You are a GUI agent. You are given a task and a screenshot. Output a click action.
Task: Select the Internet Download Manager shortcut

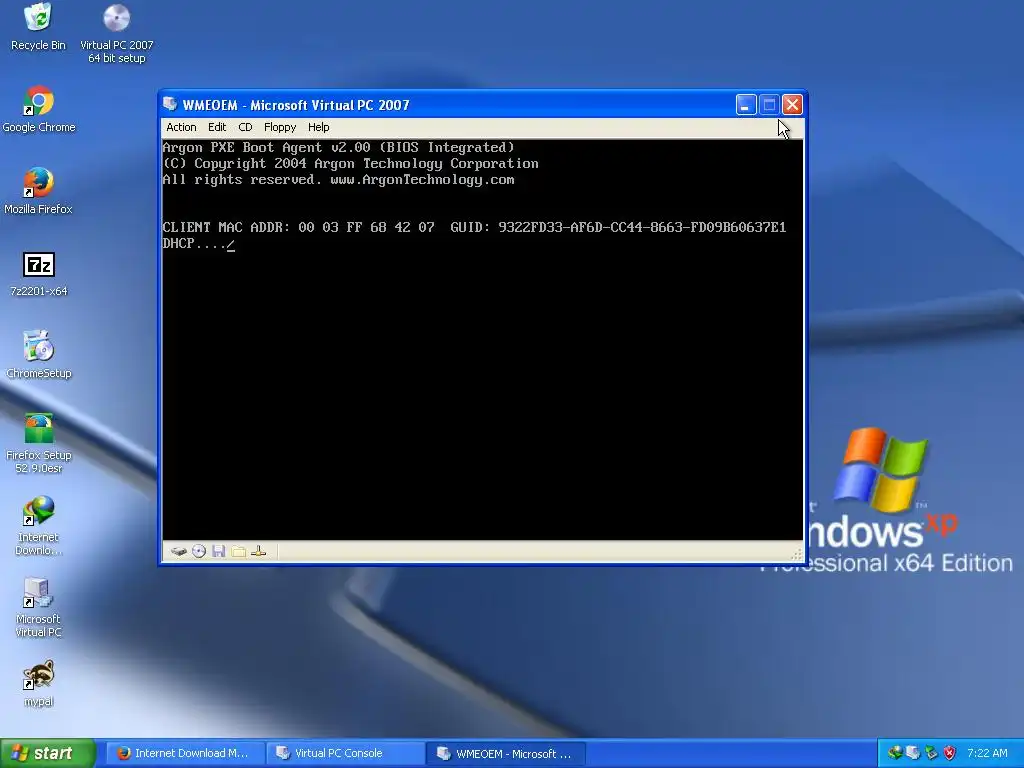[x=39, y=526]
